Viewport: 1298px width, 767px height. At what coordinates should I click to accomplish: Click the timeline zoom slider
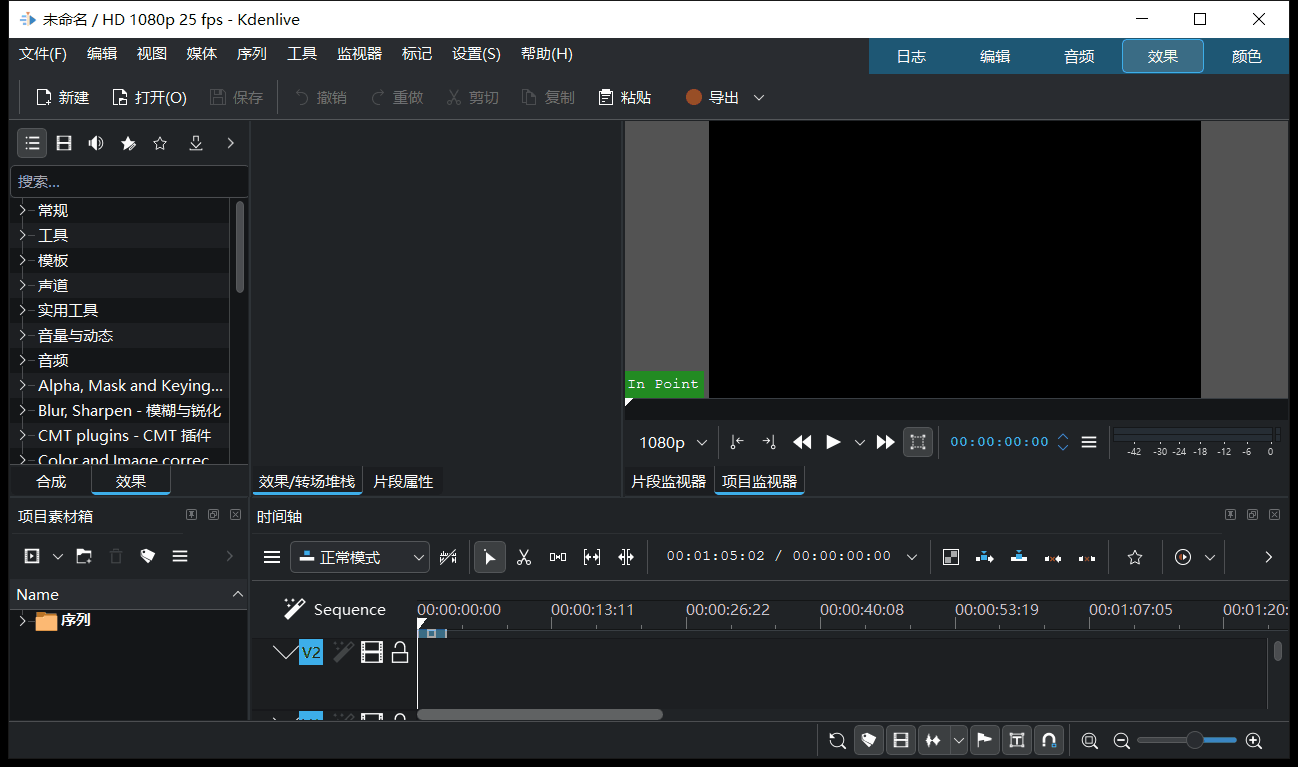1187,741
